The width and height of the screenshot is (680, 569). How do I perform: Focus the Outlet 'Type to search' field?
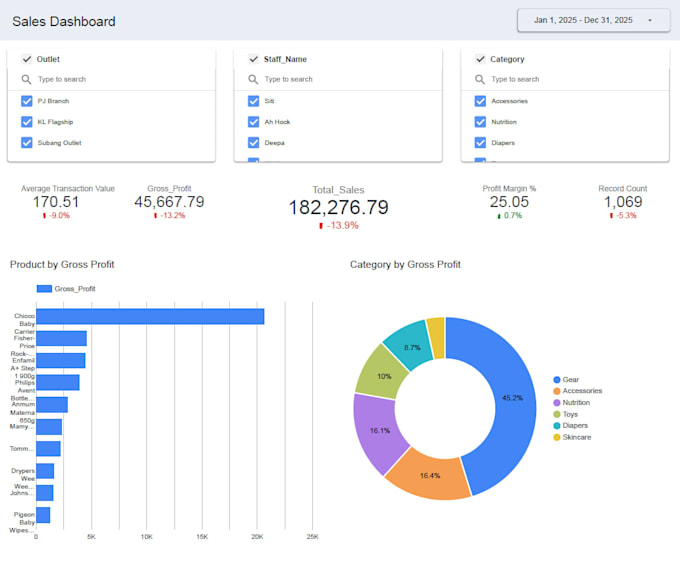click(111, 79)
